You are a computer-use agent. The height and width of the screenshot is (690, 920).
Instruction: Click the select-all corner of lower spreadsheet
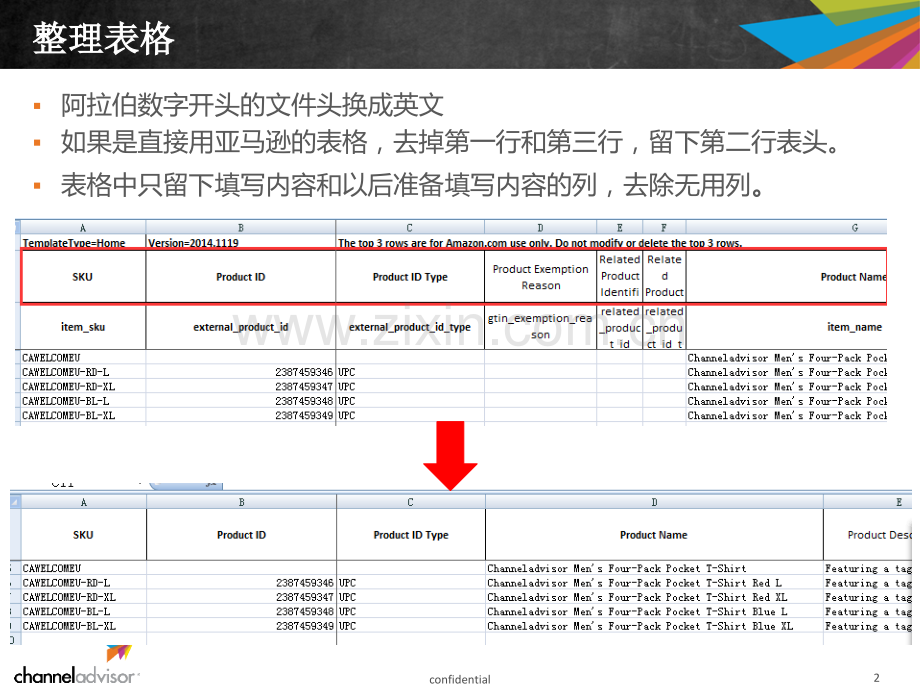tap(15, 502)
